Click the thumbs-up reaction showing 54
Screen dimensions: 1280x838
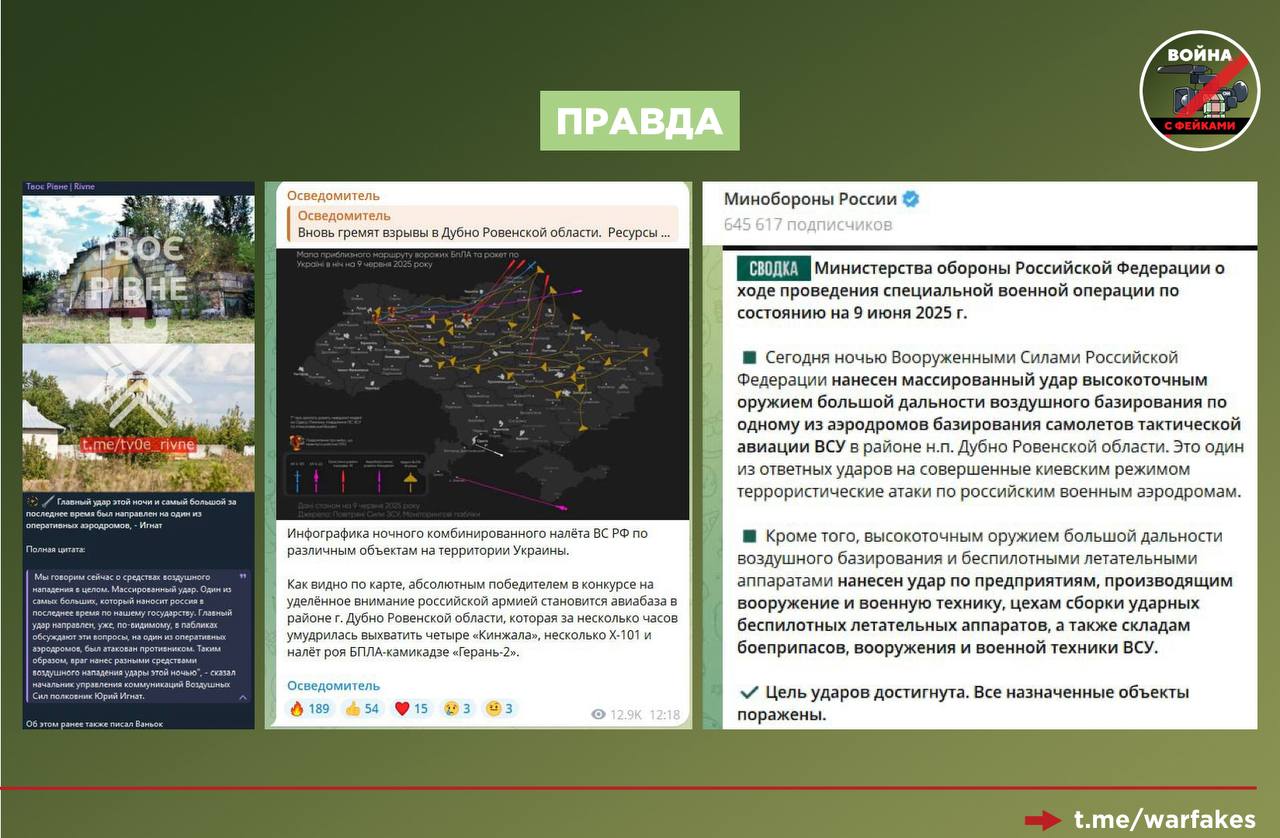pyautogui.click(x=362, y=709)
